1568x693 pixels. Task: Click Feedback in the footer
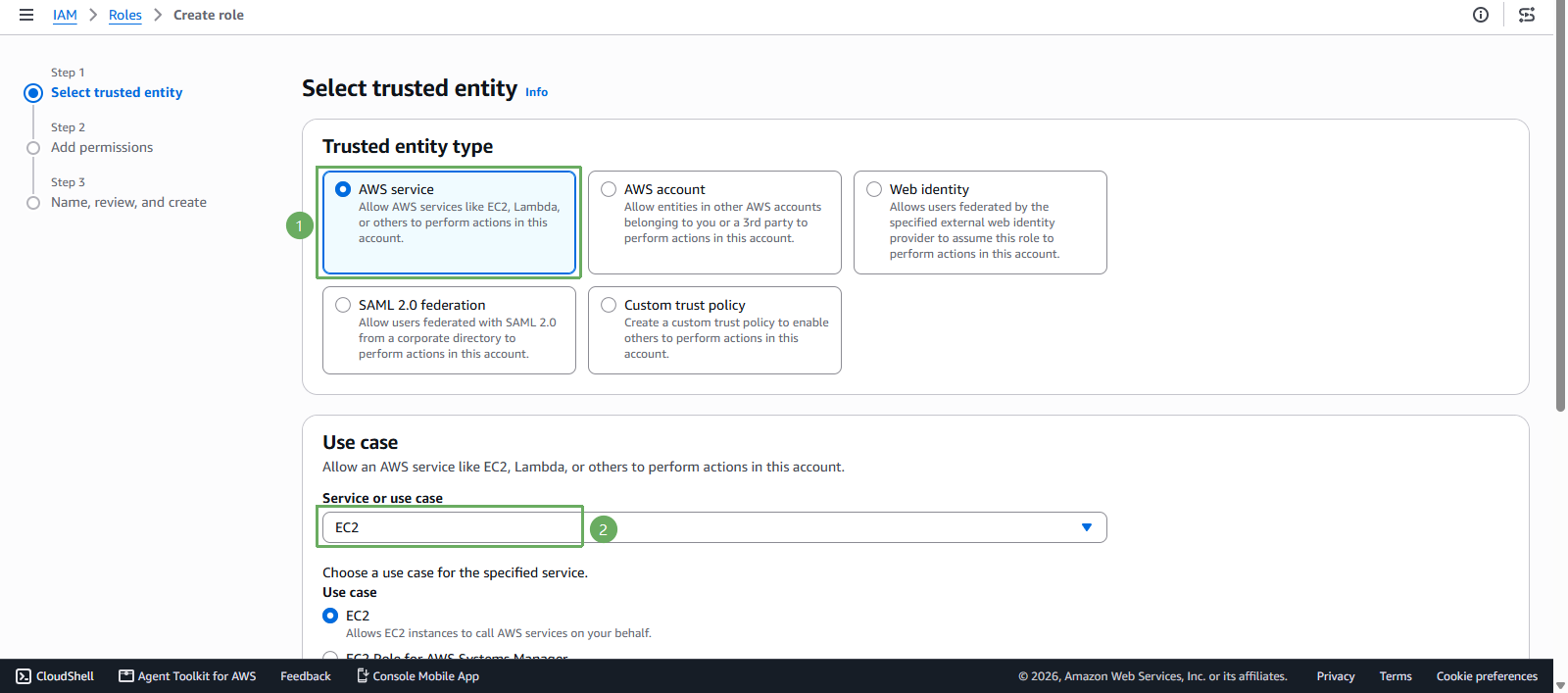click(306, 676)
